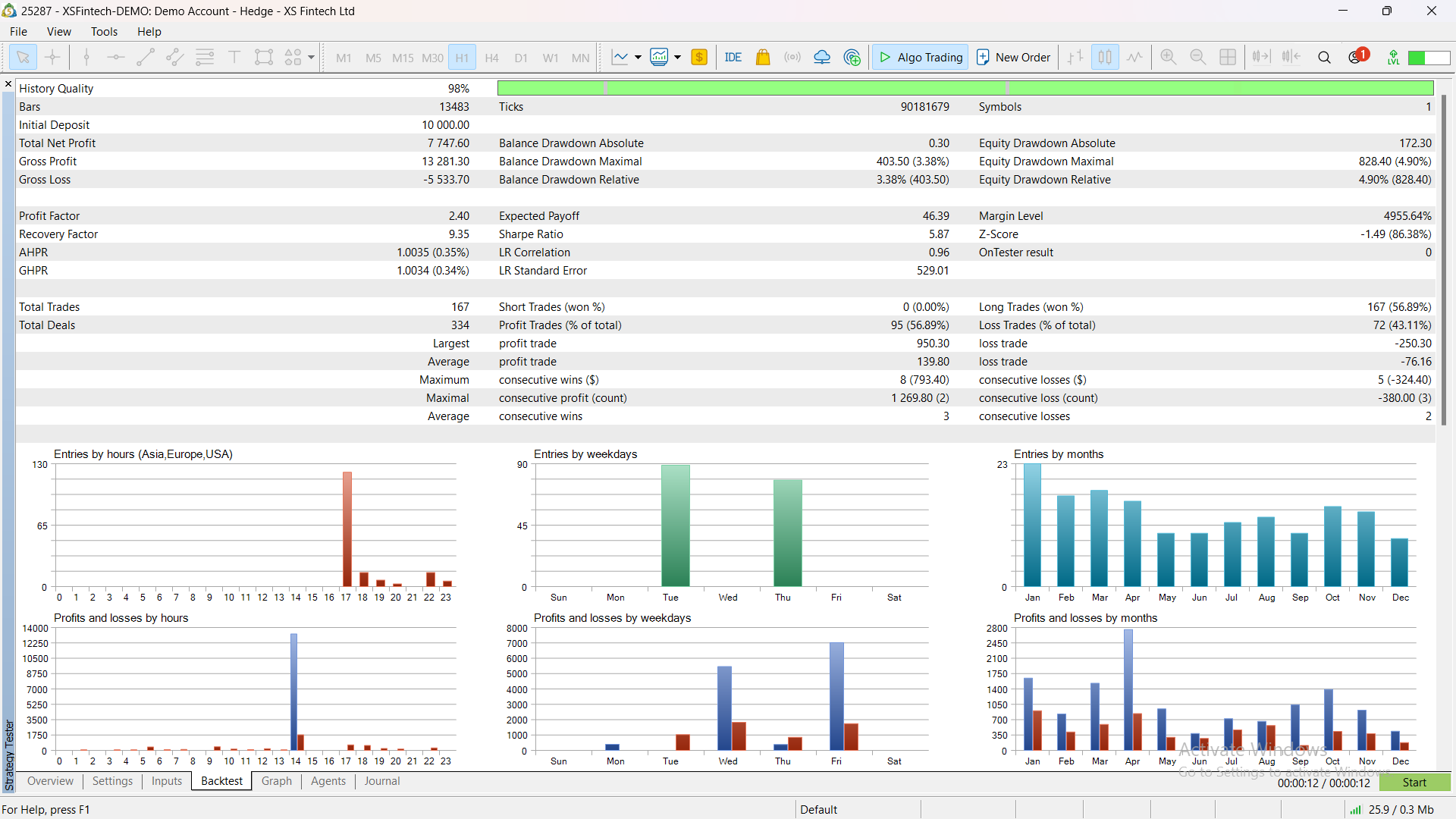Click the Total Net Profit value 7 747.60
This screenshot has height=819, width=1456.
coord(448,143)
